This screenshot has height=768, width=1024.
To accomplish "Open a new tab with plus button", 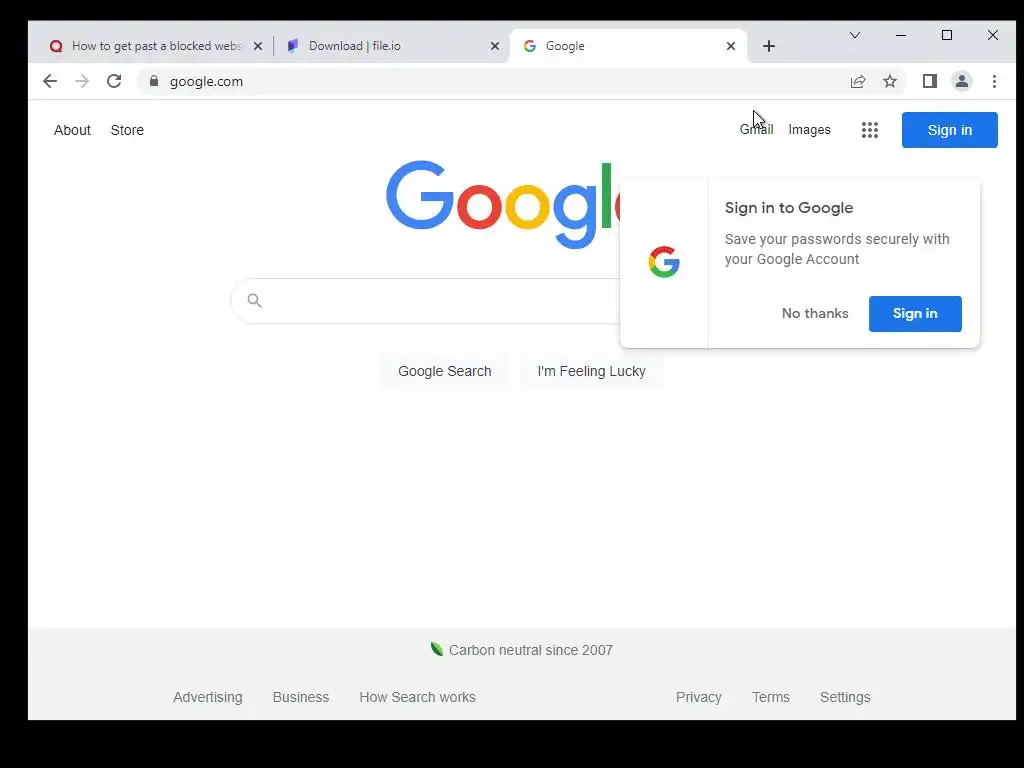I will click(x=769, y=46).
